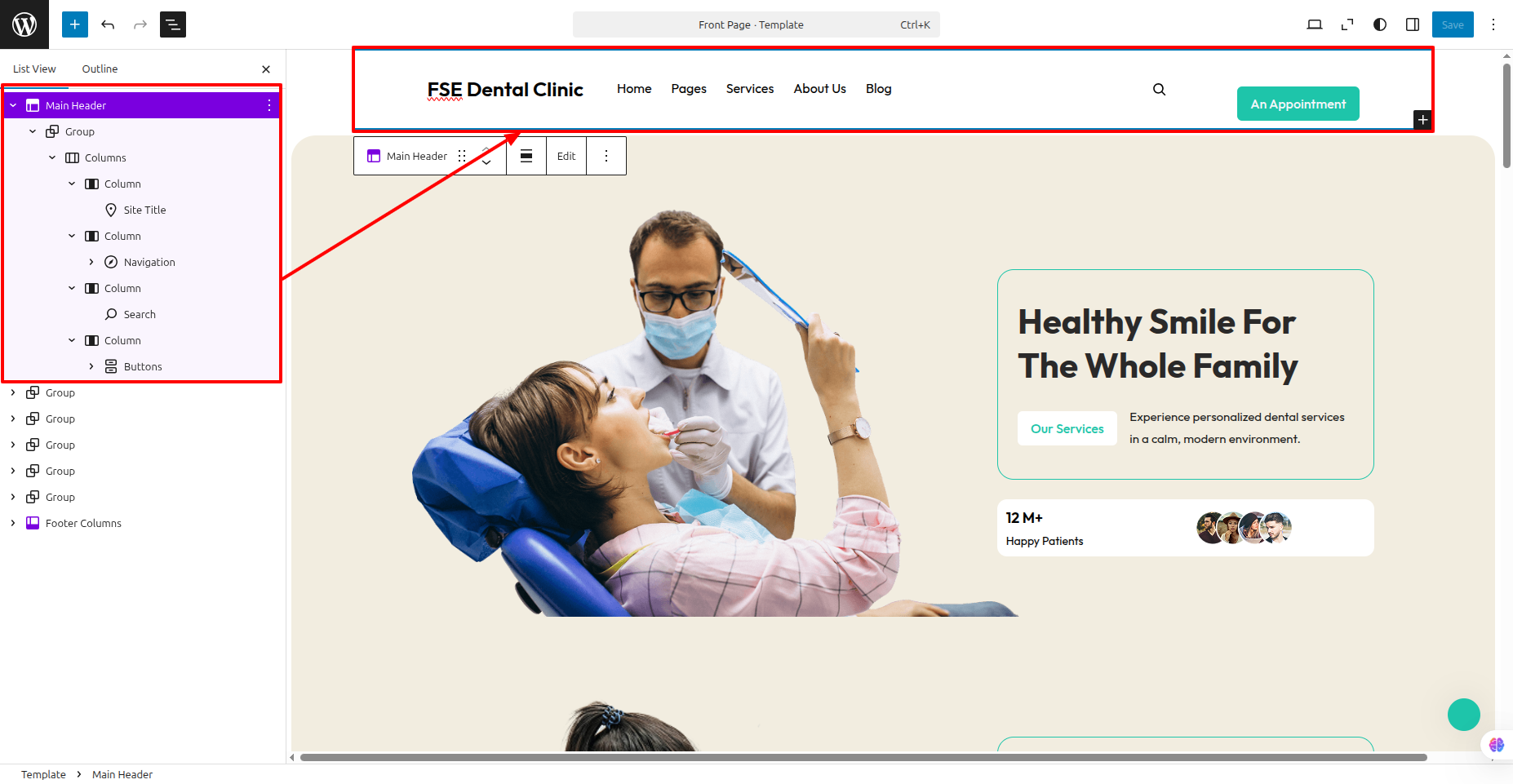Click the horizontal scrollbar under the canvas
This screenshot has height=784, width=1513.
863,757
